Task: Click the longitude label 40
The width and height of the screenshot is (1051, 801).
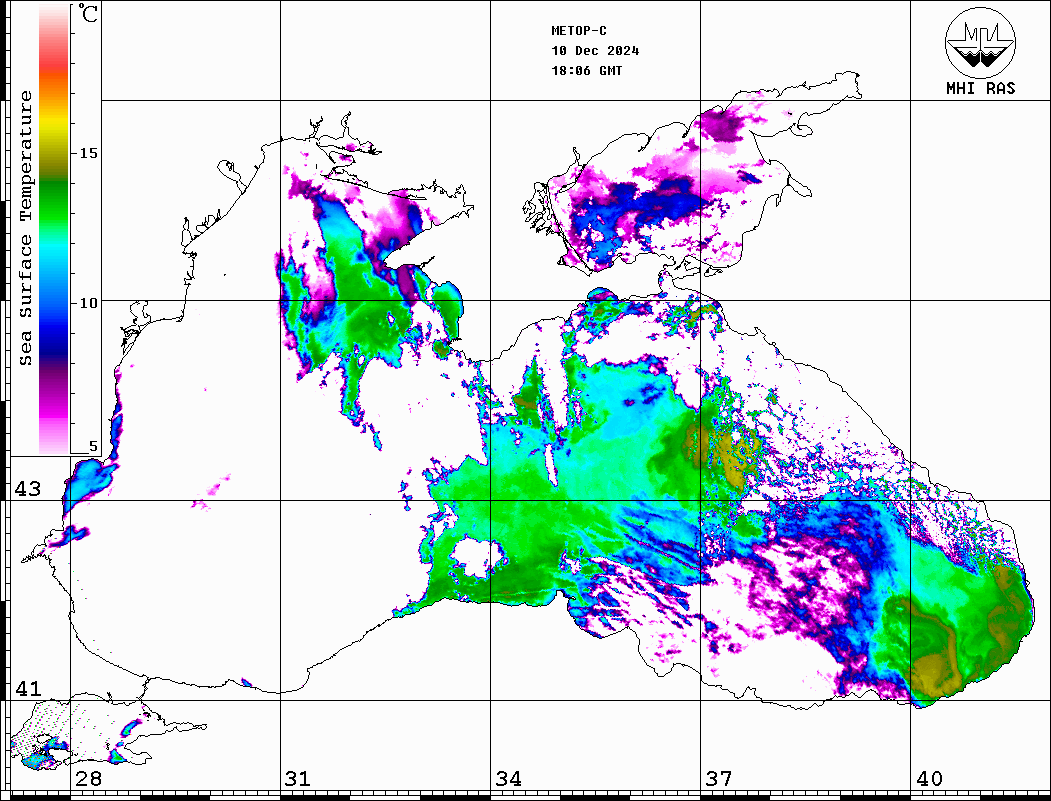Action: click(x=929, y=779)
